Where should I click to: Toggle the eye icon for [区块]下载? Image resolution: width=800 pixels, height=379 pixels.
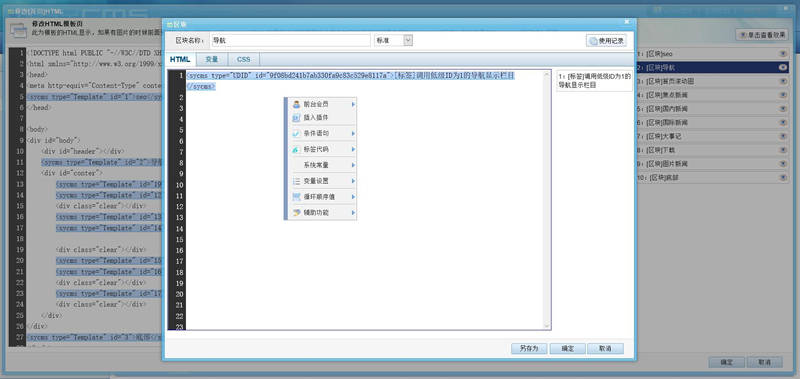[783, 150]
